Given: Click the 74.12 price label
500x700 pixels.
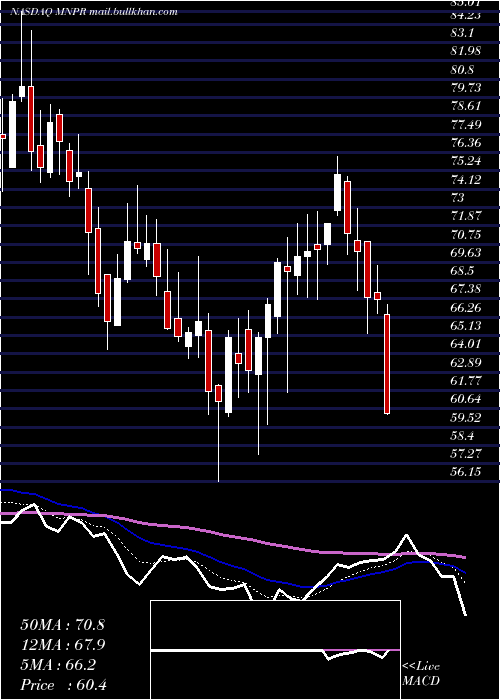Looking at the screenshot, I should click(466, 179).
